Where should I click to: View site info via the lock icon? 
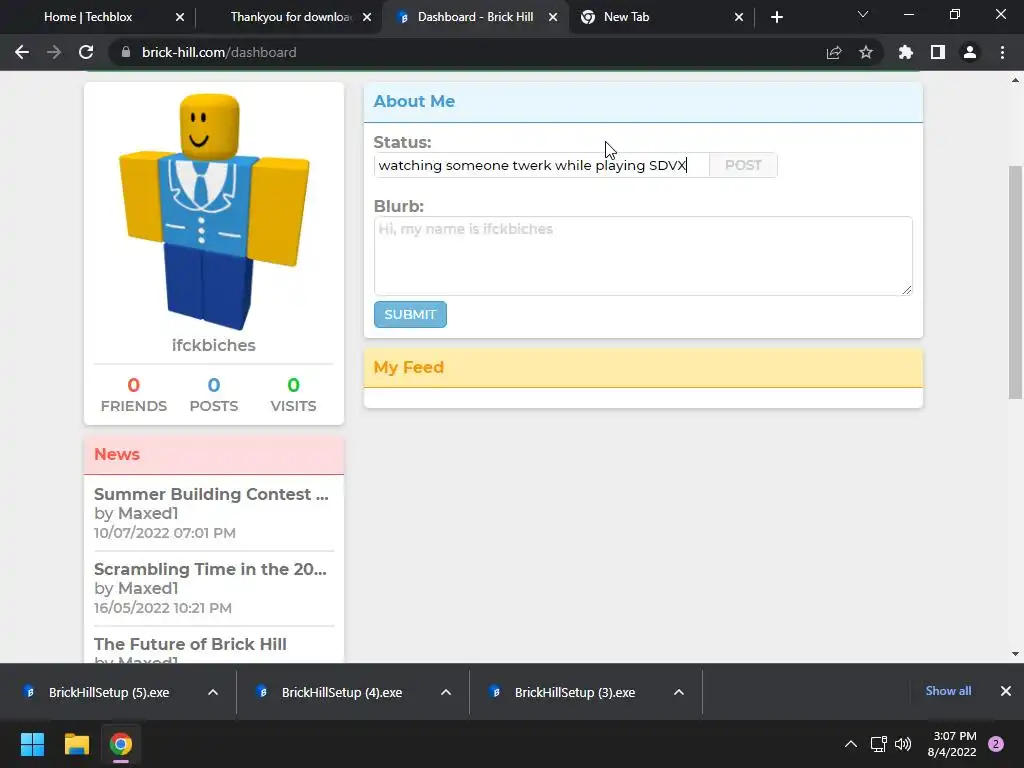coord(126,52)
